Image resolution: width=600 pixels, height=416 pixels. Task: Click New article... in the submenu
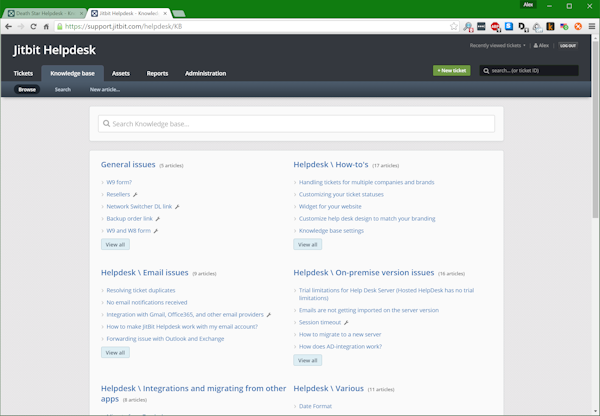pyautogui.click(x=105, y=89)
